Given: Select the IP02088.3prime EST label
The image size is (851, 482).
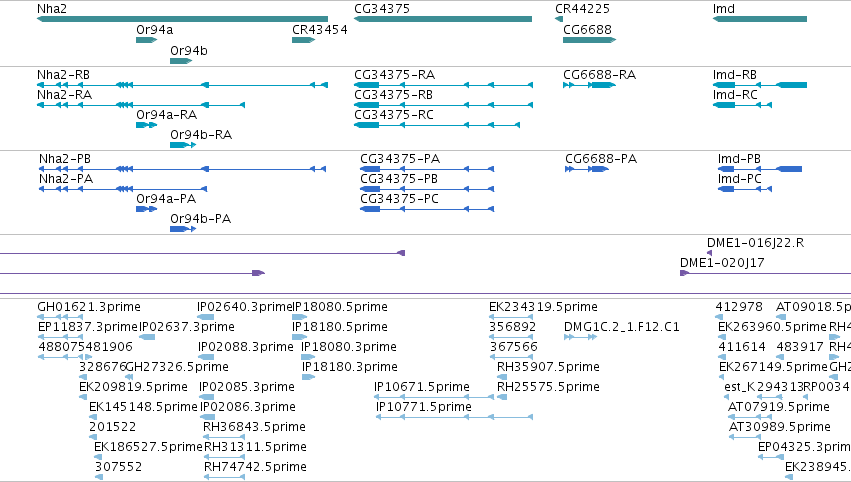Looking at the screenshot, I should click(246, 347).
